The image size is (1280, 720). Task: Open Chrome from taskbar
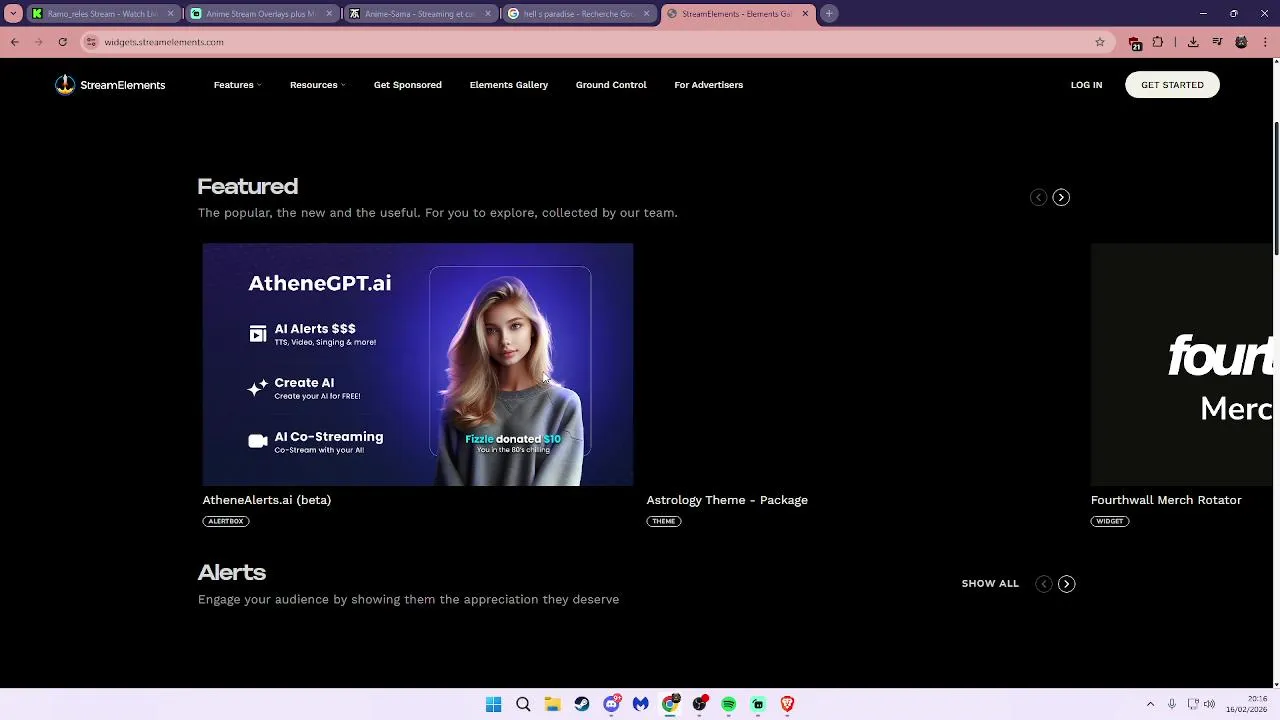[x=670, y=705]
